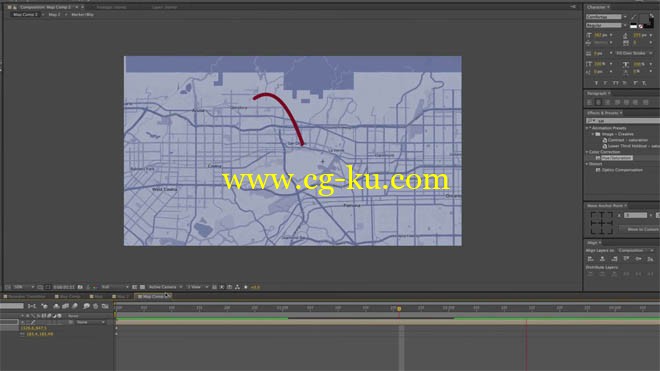Viewport: 660px width, 371px height.
Task: Click the third paragraph alignment icon (right align)
Action: 608,102
